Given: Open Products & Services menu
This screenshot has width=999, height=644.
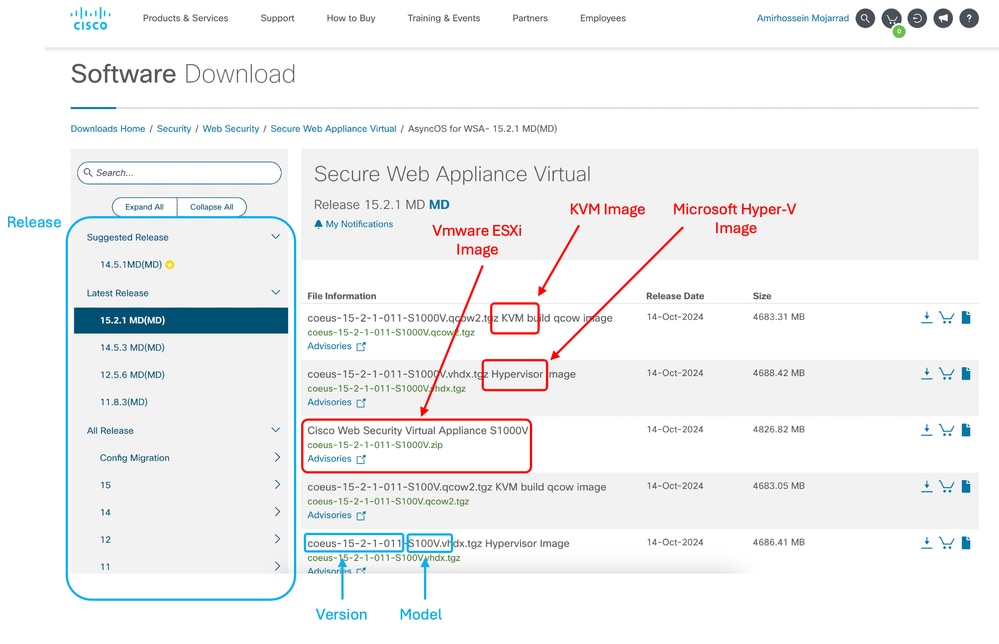Looking at the screenshot, I should [x=185, y=18].
